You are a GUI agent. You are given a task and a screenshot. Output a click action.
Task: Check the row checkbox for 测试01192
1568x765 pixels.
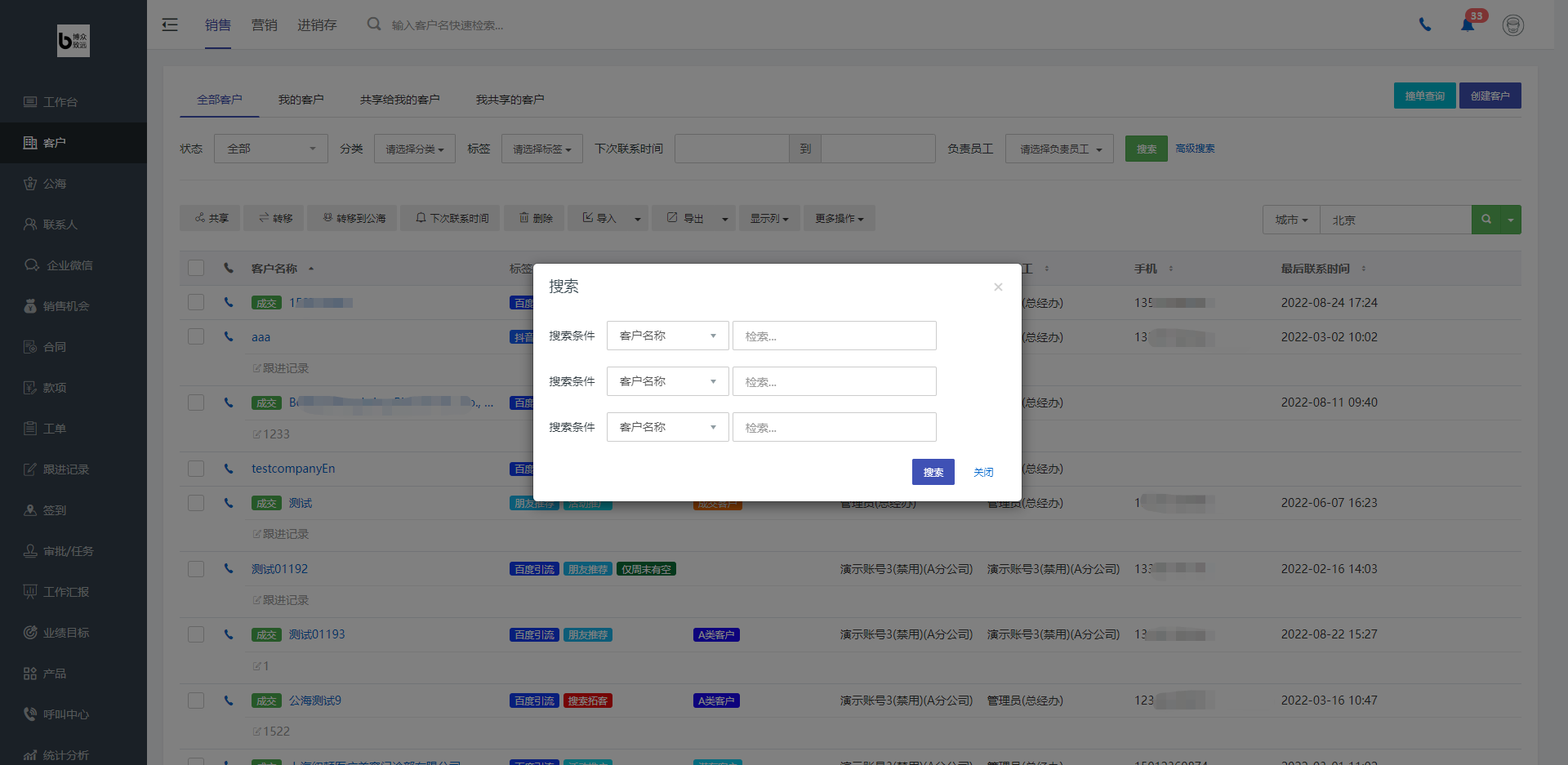tap(196, 569)
